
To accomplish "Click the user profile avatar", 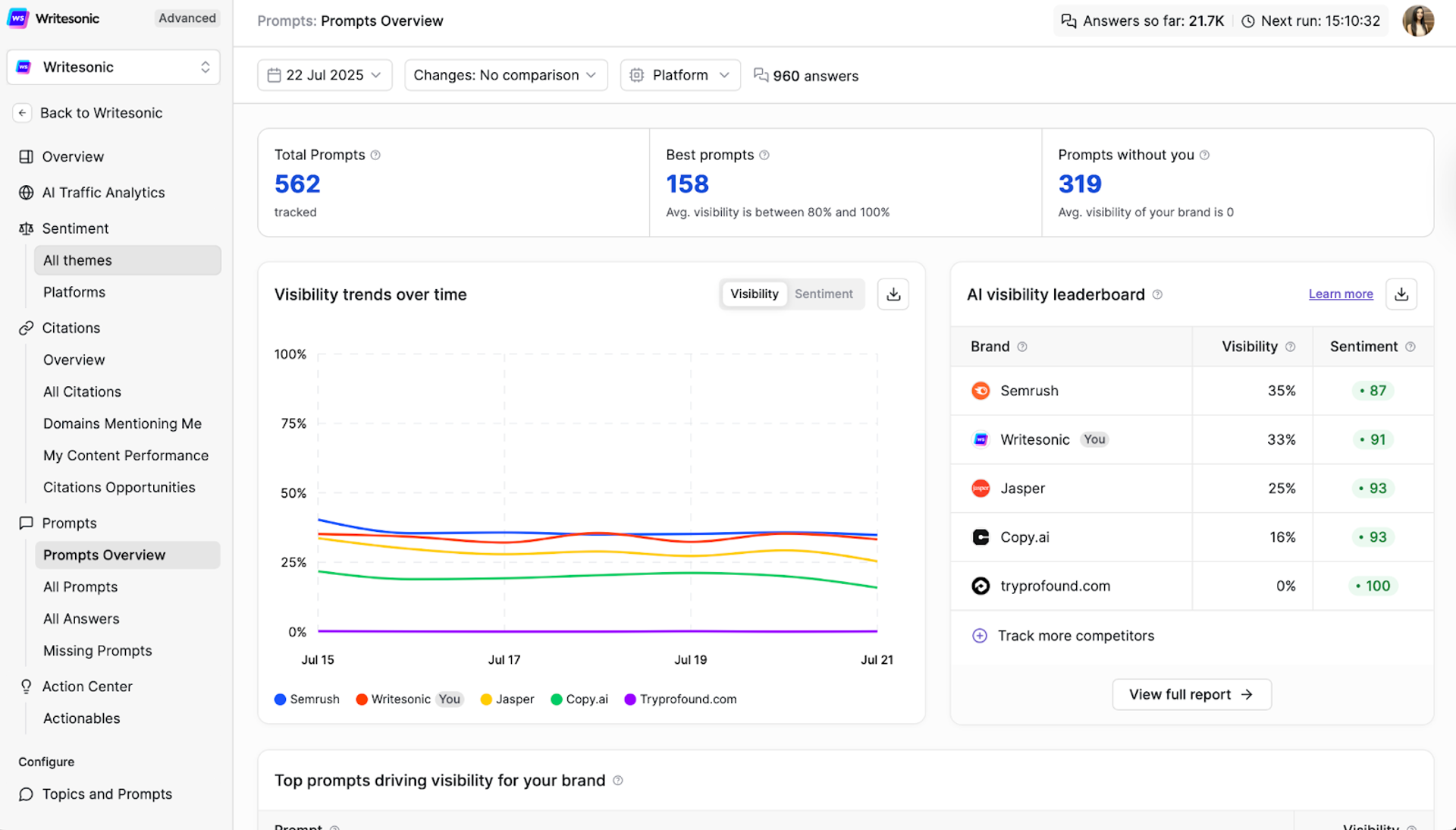I will pyautogui.click(x=1417, y=20).
